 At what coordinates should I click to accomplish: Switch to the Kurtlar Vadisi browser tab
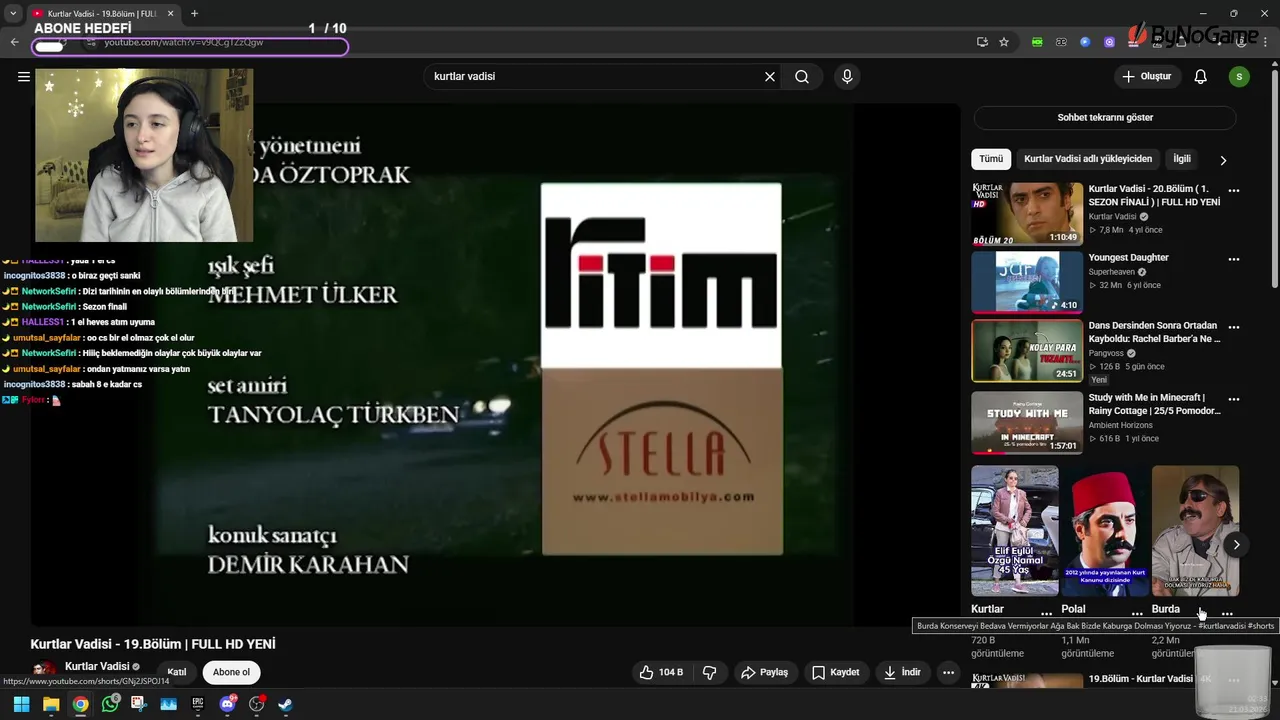pyautogui.click(x=101, y=14)
